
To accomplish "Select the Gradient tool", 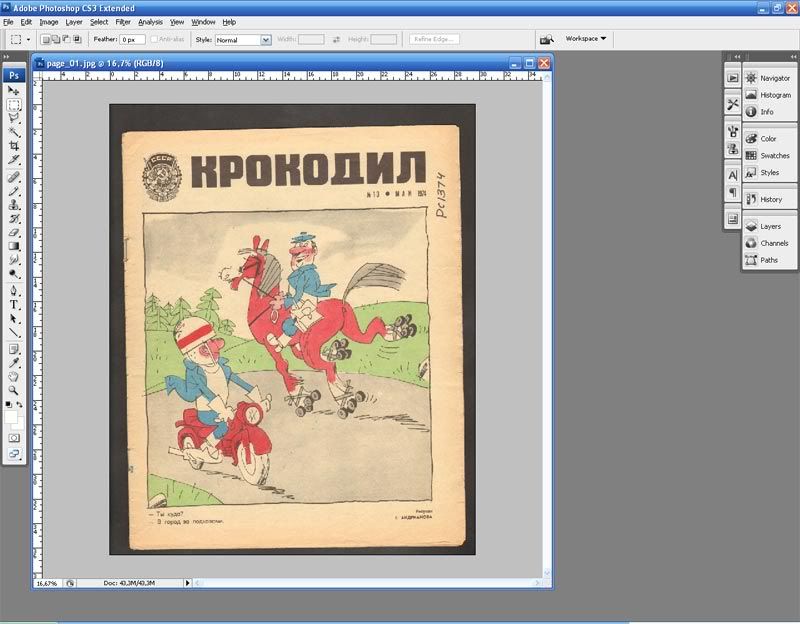I will point(14,246).
